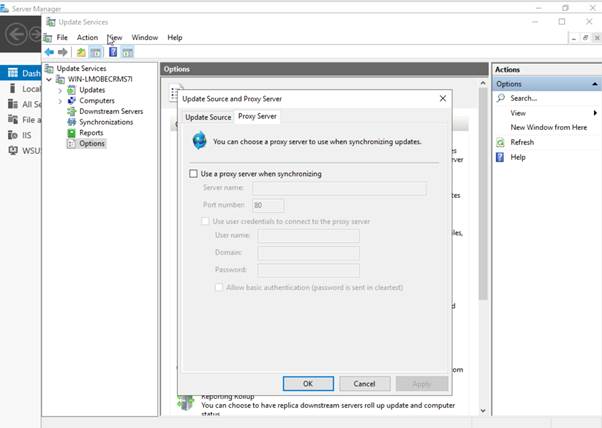Switch to the Update Source tab
Image resolution: width=602 pixels, height=428 pixels.
[x=207, y=117]
